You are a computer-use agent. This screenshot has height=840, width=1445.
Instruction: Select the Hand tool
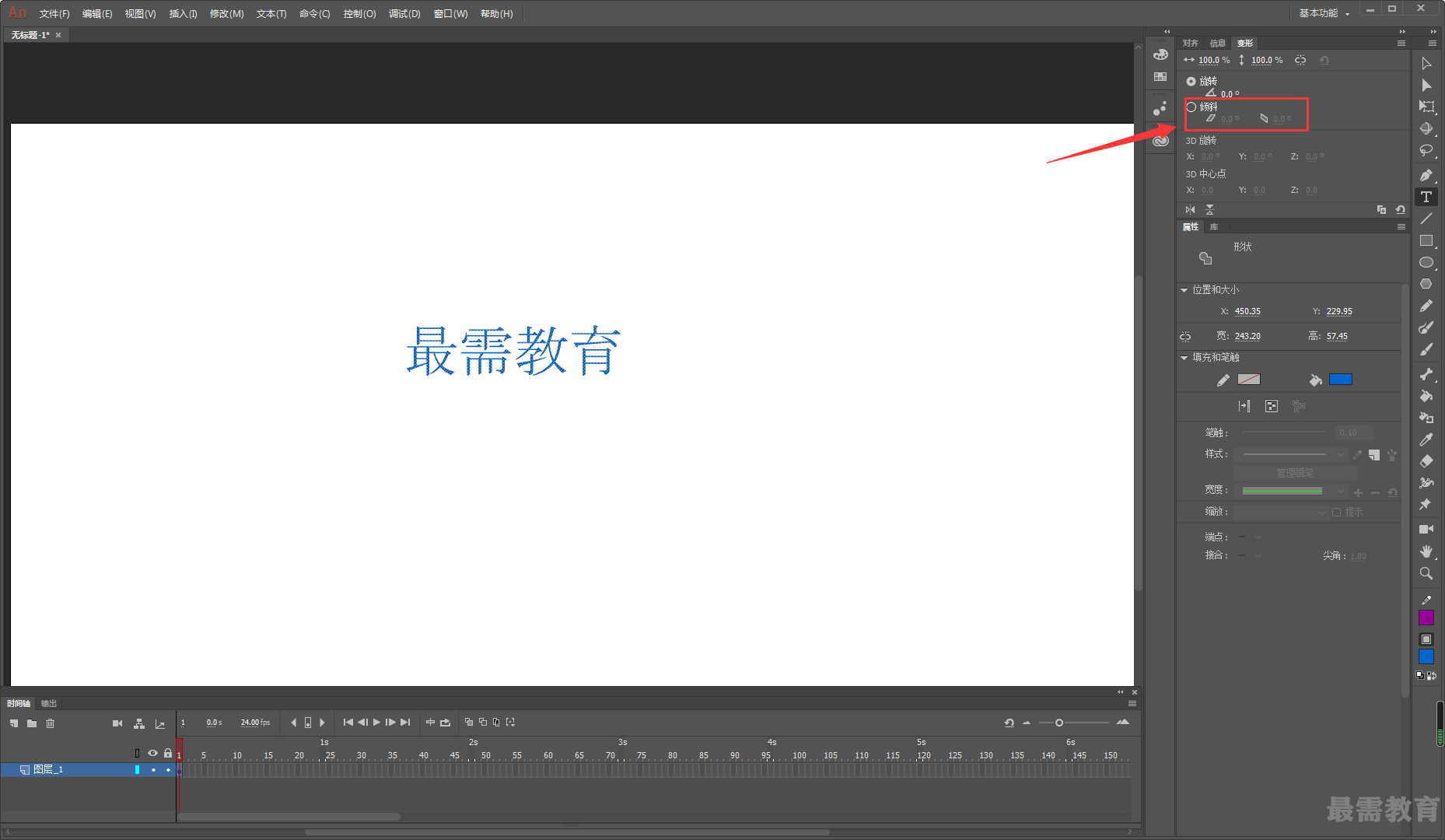1426,551
